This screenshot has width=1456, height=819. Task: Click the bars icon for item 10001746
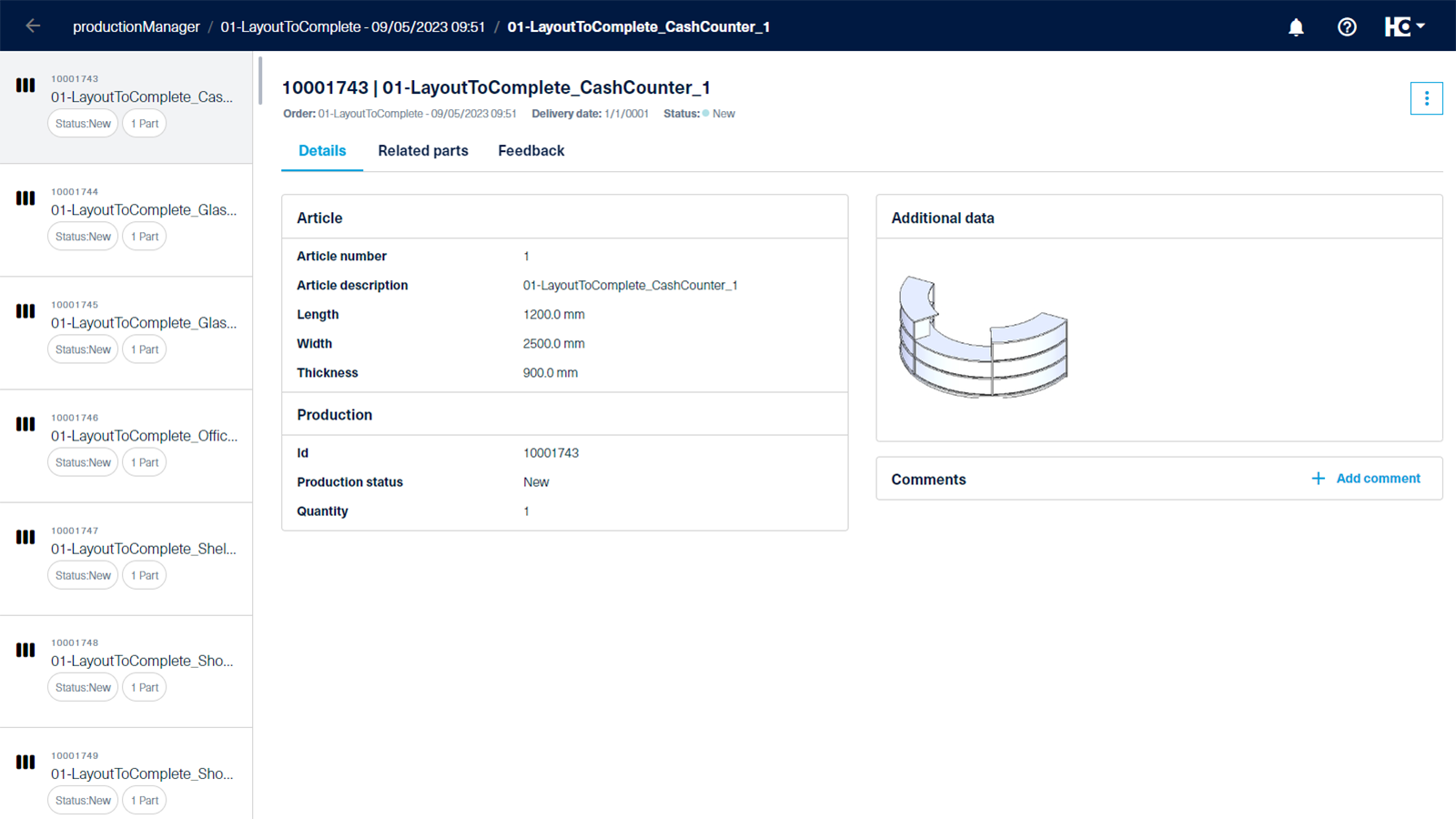(25, 424)
